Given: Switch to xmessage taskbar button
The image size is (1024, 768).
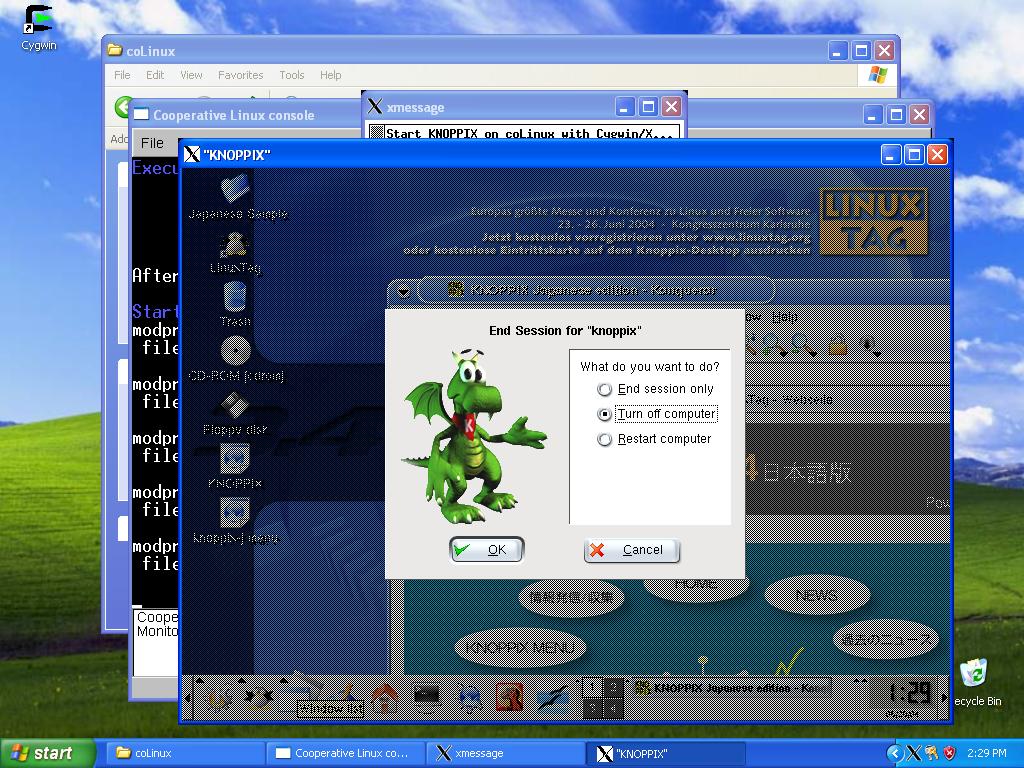Looking at the screenshot, I should click(x=505, y=753).
